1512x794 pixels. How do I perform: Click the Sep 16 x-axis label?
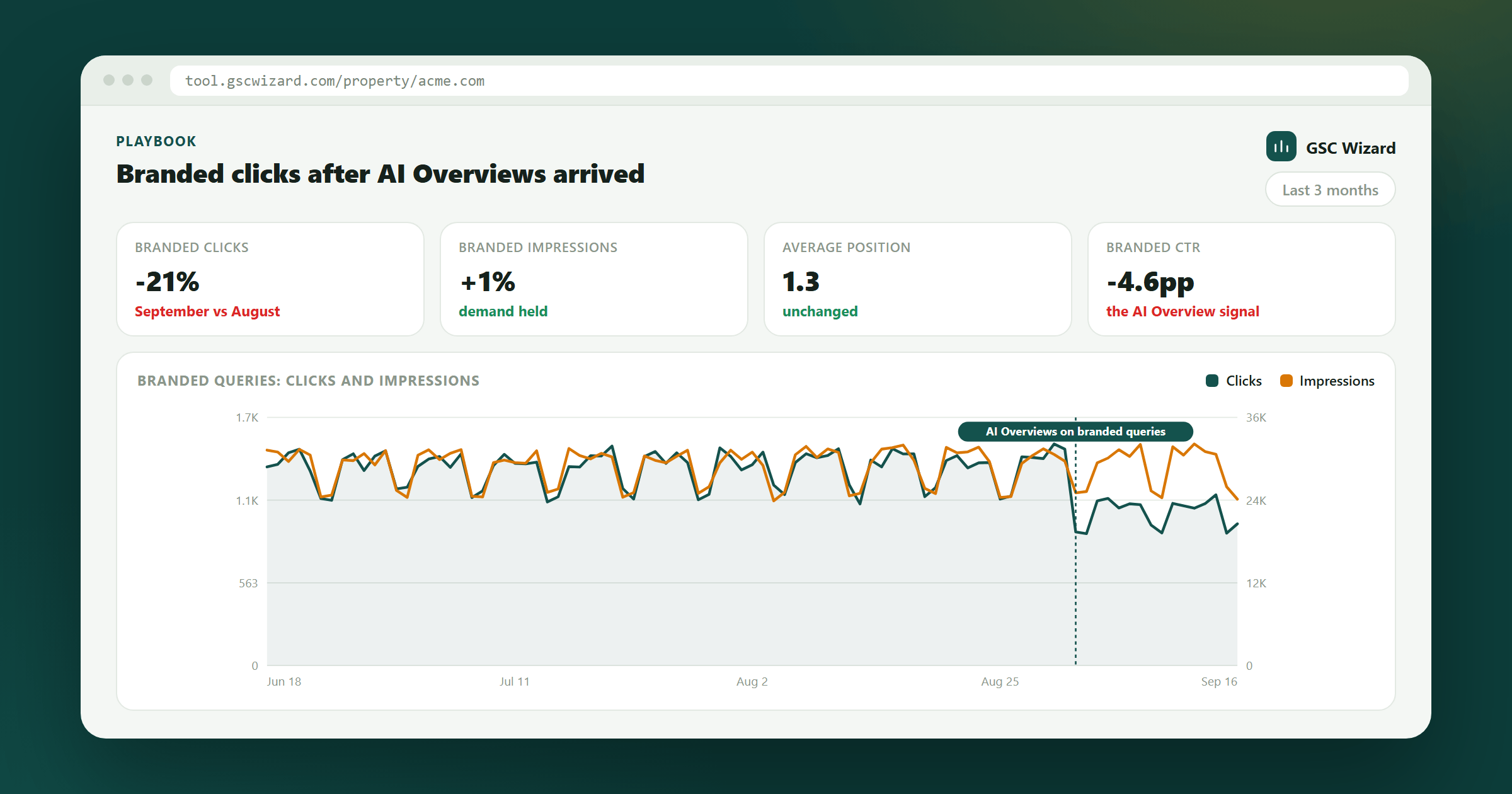click(1219, 681)
